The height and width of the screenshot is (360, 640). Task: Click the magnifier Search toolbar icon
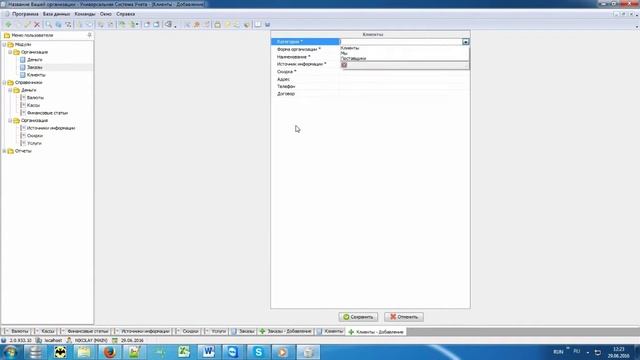point(49,24)
